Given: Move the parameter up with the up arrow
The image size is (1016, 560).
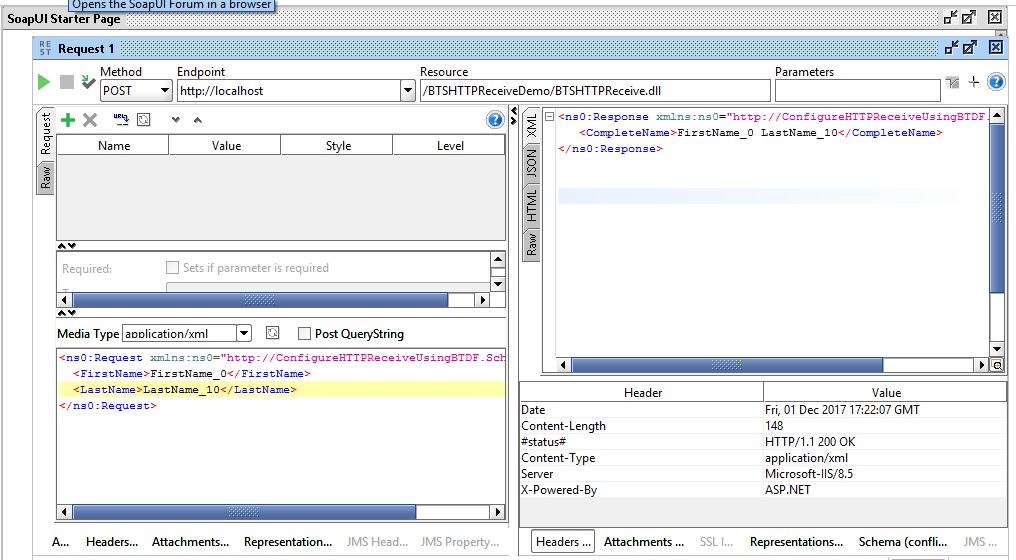Looking at the screenshot, I should (198, 120).
